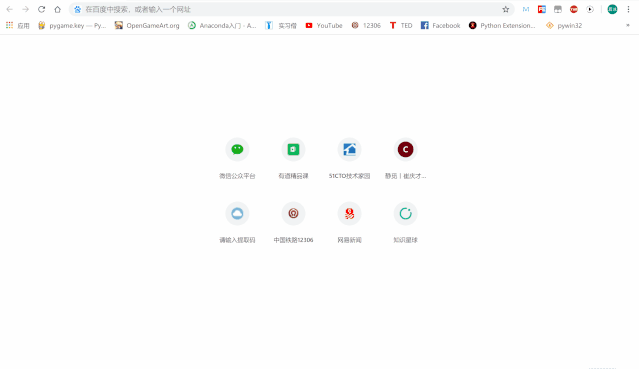Reload the current page
The height and width of the screenshot is (369, 639).
(x=42, y=9)
